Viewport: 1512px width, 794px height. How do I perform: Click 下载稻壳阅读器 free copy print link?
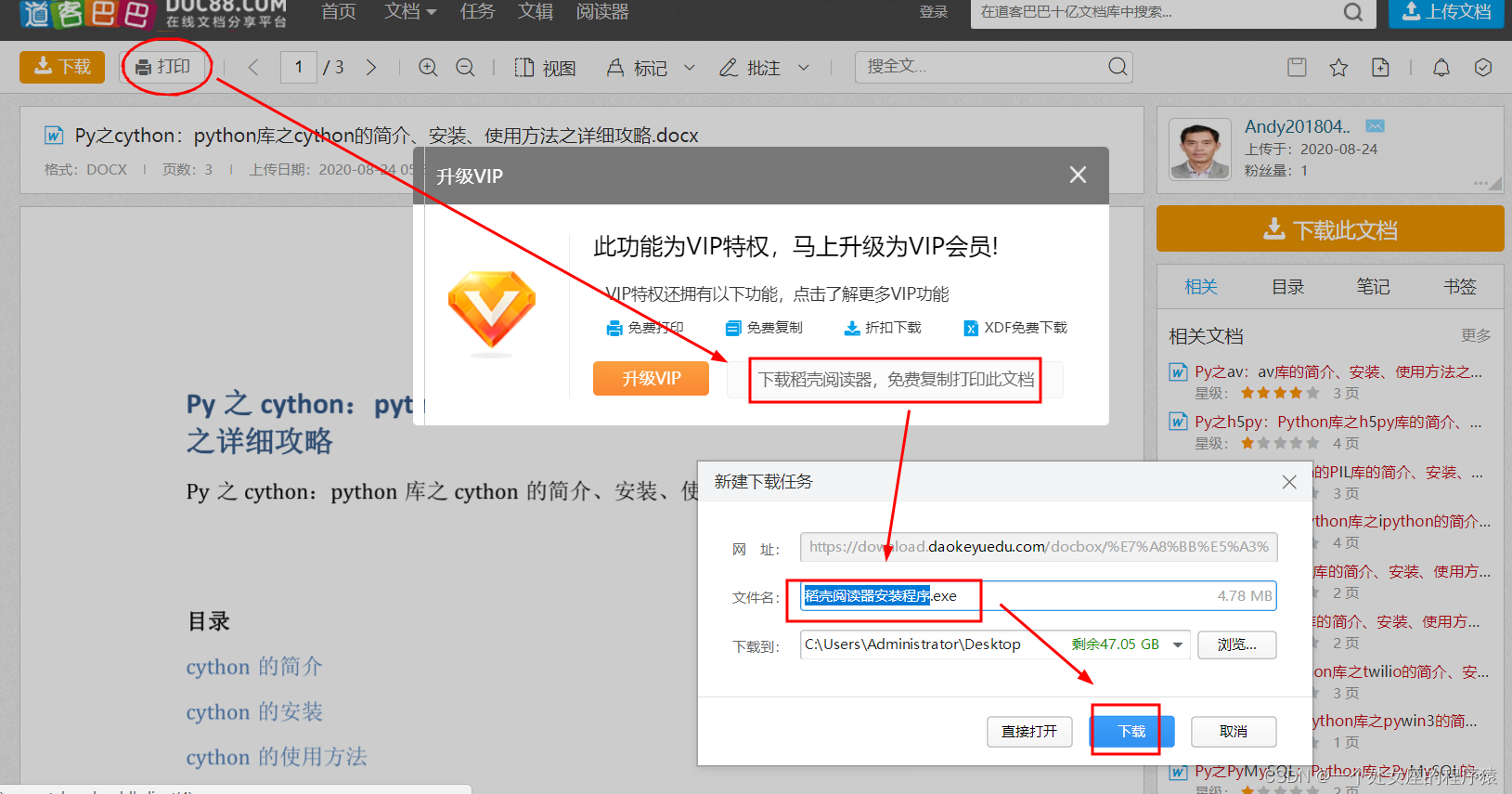click(896, 379)
